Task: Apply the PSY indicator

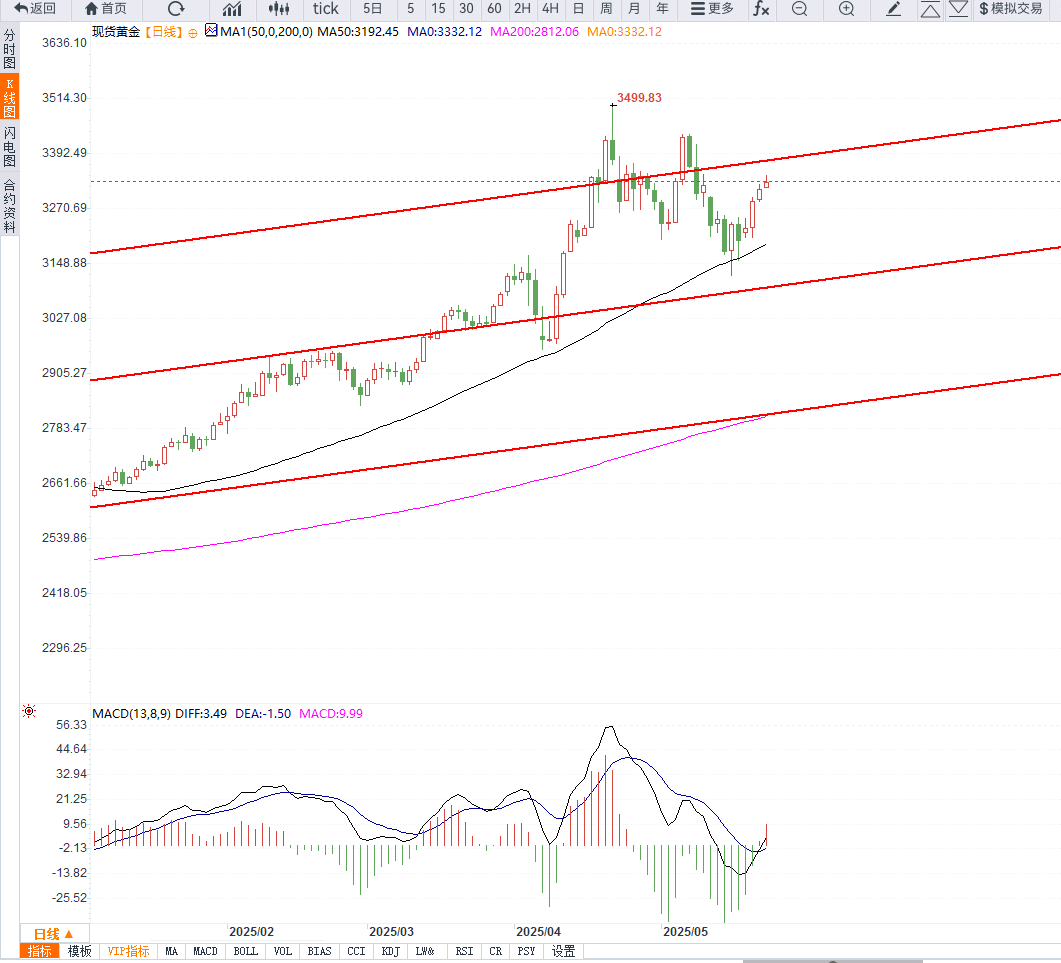Action: point(526,951)
